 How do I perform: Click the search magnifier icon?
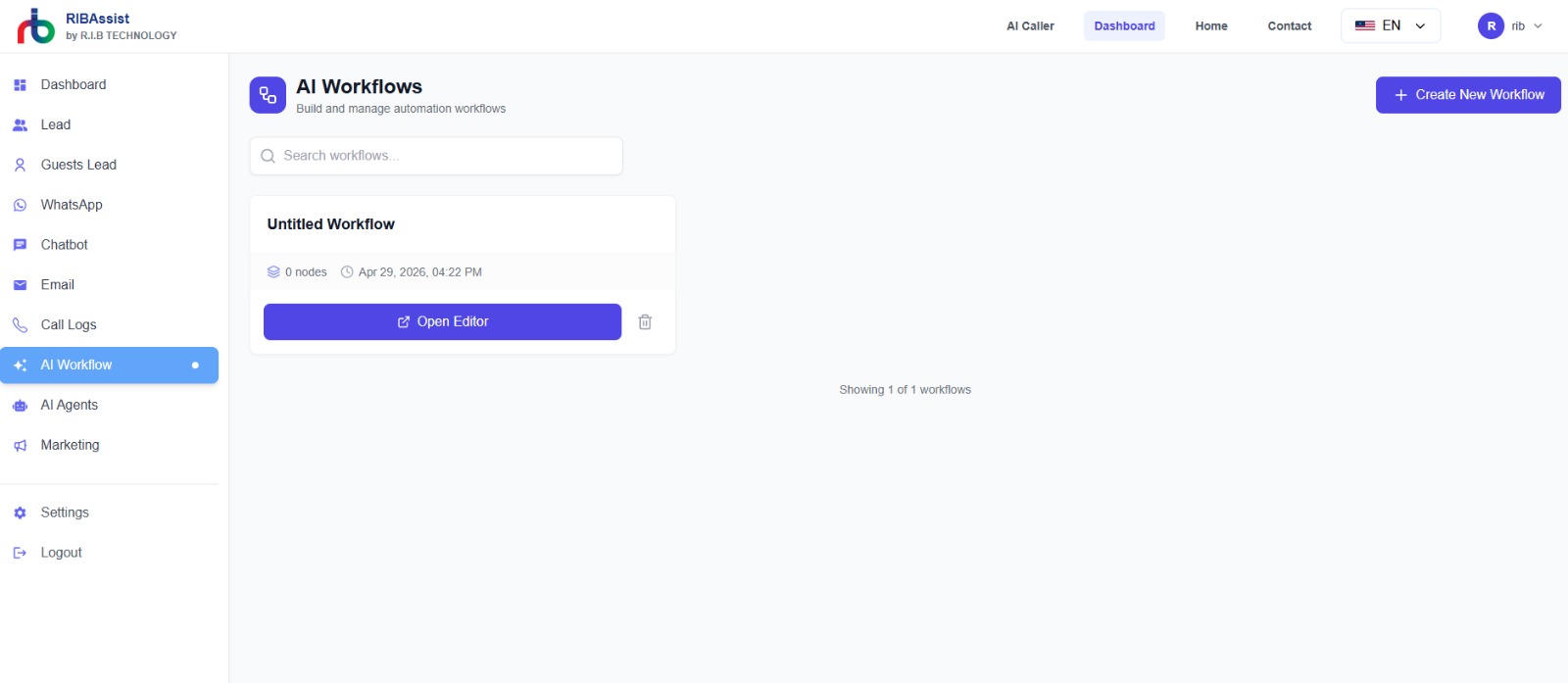coord(268,156)
